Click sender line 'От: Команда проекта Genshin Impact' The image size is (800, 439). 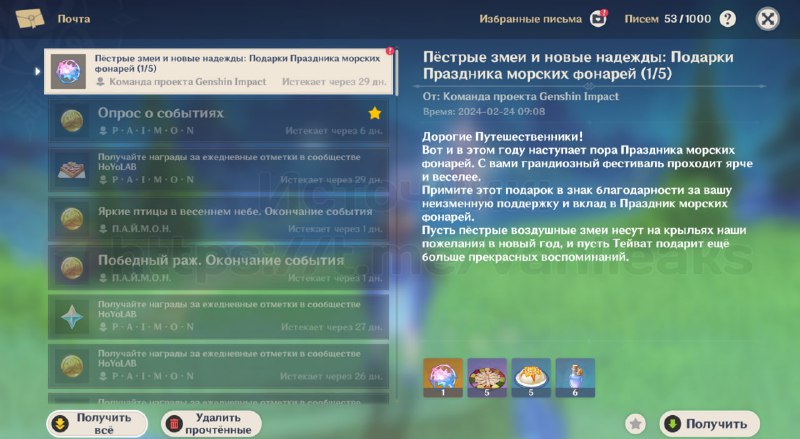click(x=520, y=96)
